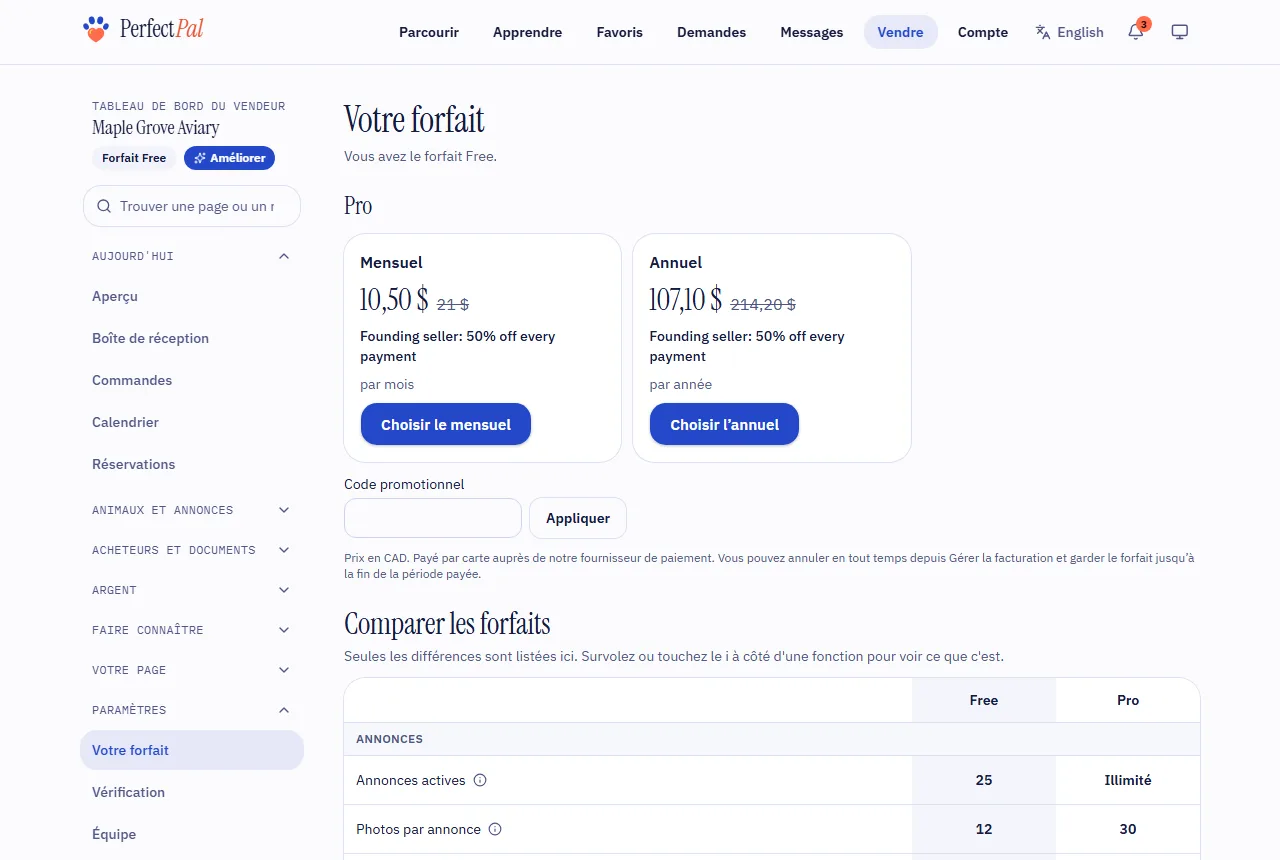The image size is (1280, 860).
Task: Open the notifications bell
Action: click(1135, 32)
